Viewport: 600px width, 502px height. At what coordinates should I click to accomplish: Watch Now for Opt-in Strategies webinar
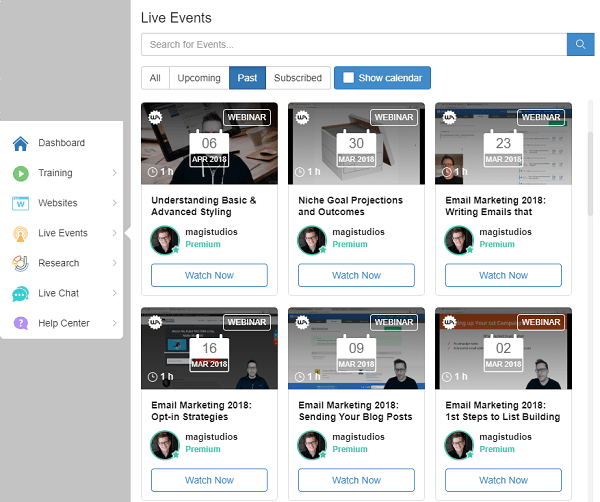point(209,480)
